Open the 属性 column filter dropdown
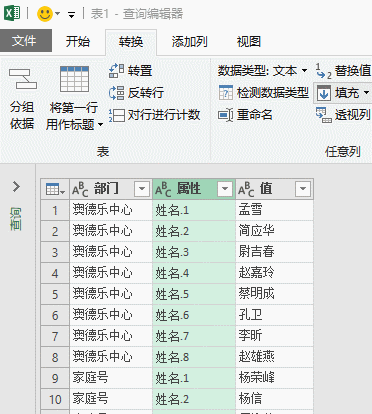The height and width of the screenshot is (414, 372). click(x=225, y=189)
